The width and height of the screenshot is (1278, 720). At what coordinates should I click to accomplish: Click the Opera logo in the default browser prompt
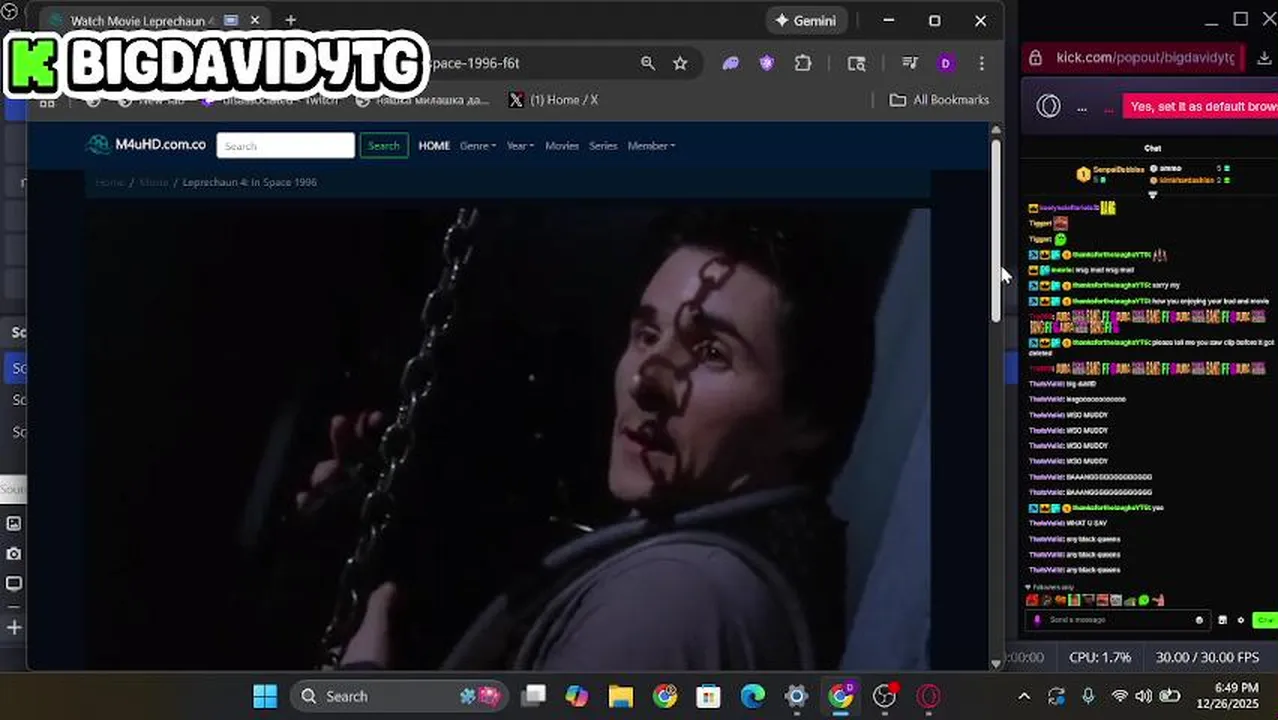coord(1048,106)
